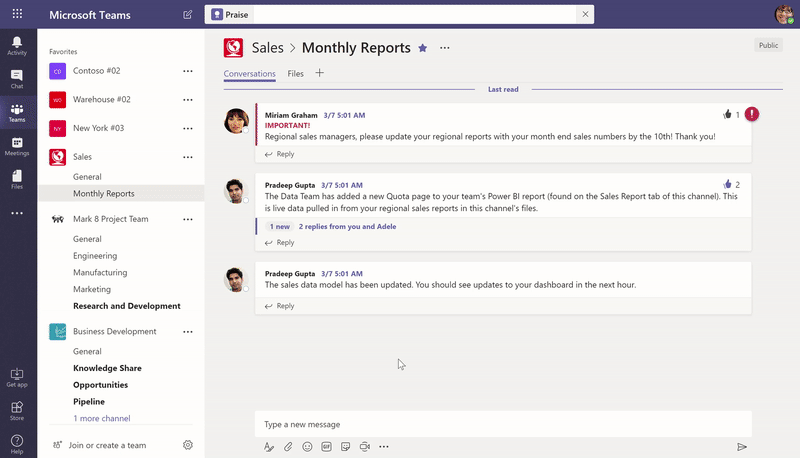The image size is (800, 458).
Task: Open the Meetings calendar icon
Action: pos(17,146)
